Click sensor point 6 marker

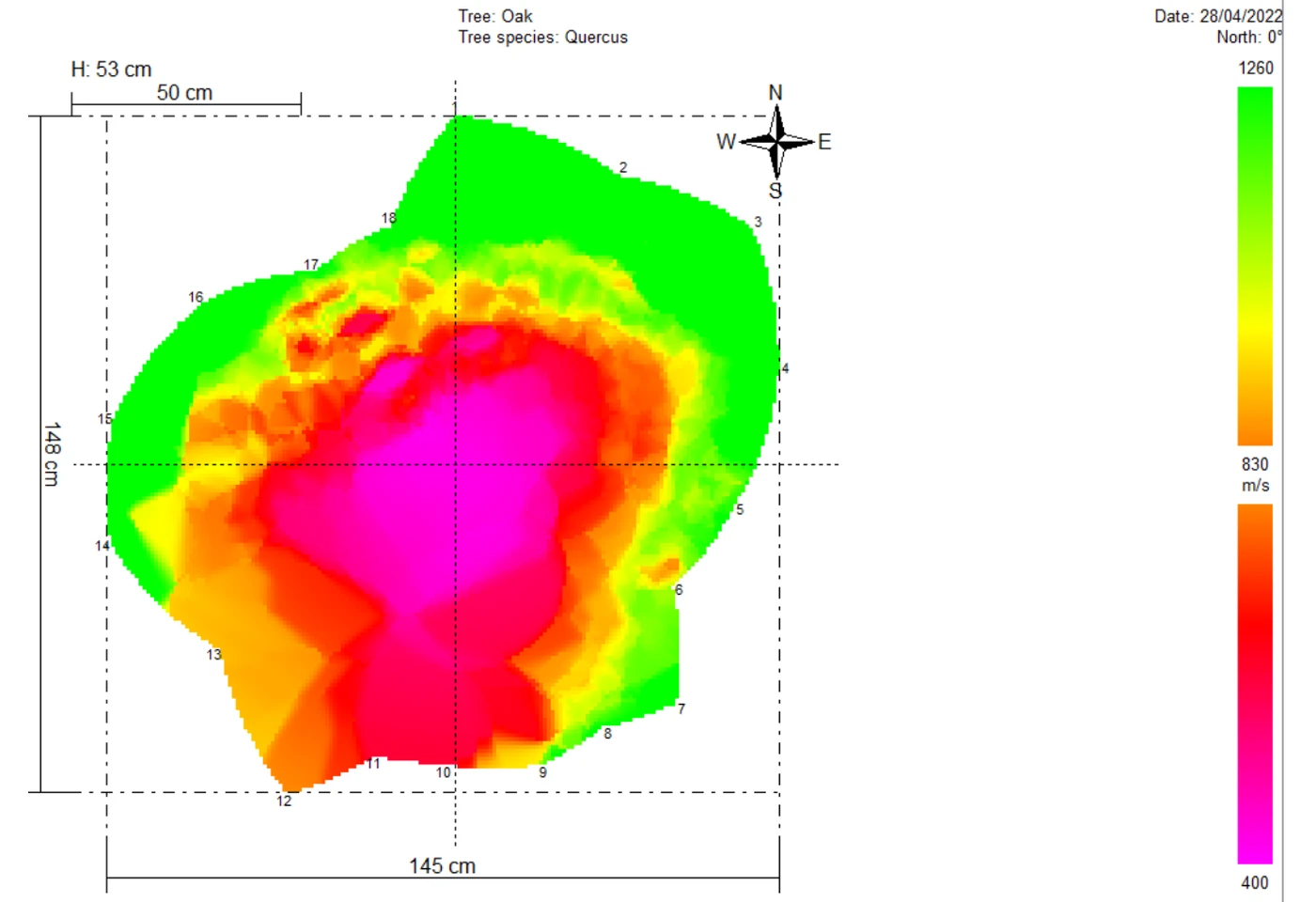[x=679, y=590]
